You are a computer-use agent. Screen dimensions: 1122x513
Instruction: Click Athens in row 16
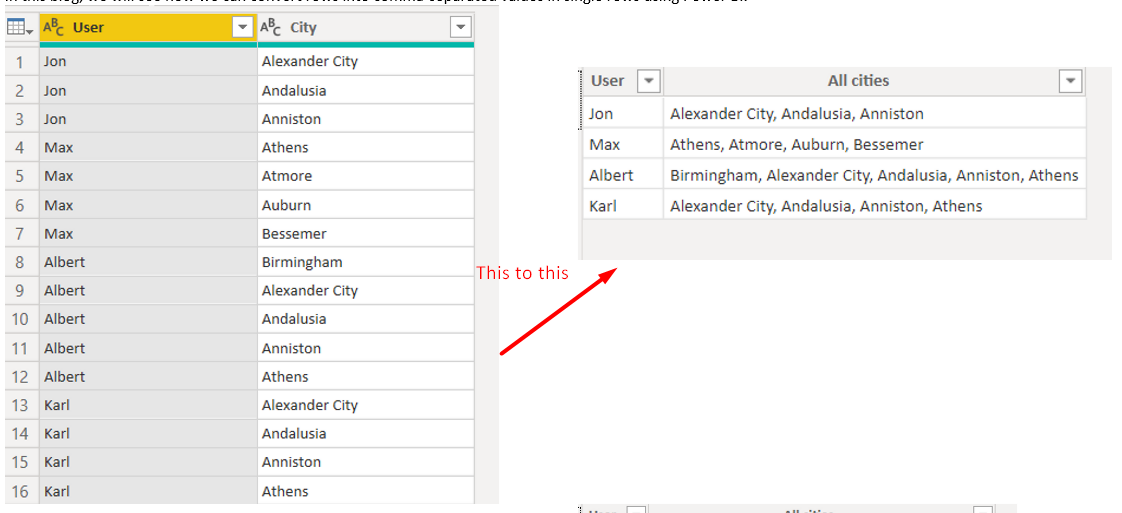click(366, 491)
